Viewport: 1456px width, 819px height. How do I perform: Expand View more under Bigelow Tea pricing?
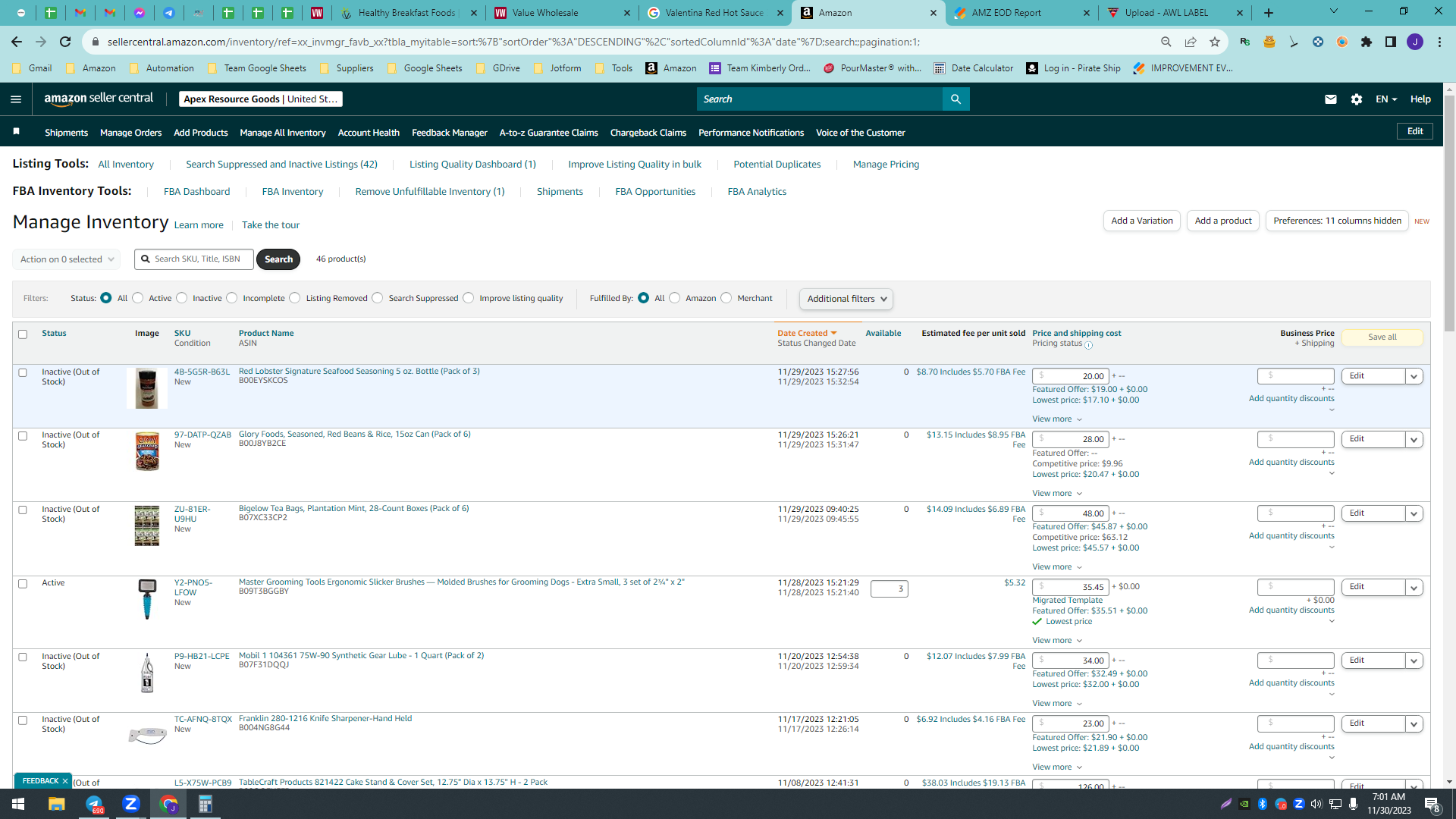(1057, 567)
